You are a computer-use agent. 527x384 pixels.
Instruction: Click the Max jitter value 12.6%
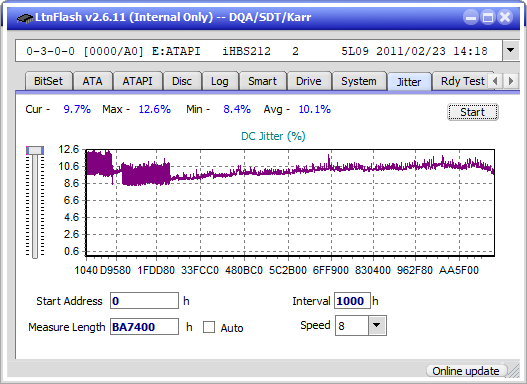click(155, 109)
